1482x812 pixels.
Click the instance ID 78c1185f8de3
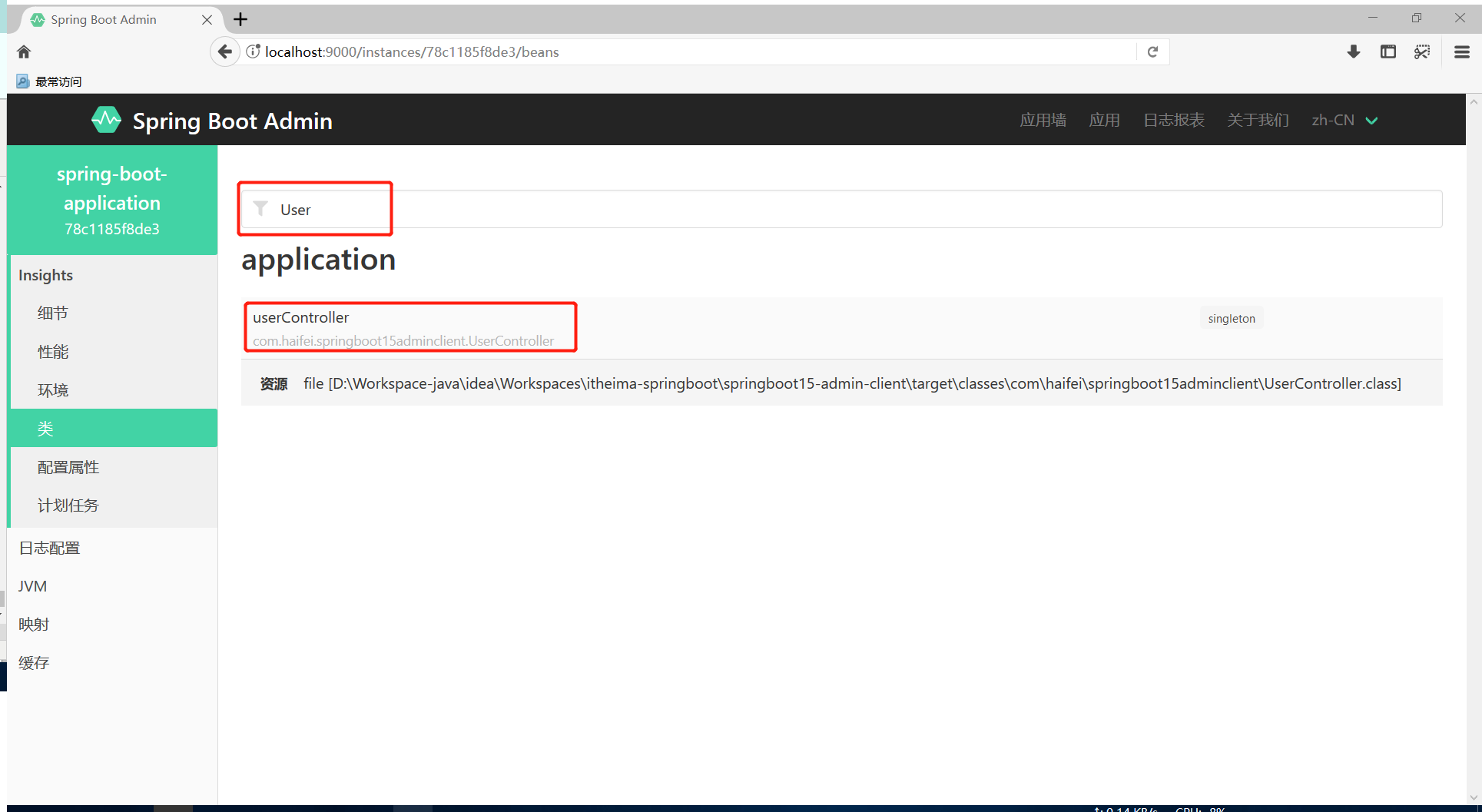[112, 229]
